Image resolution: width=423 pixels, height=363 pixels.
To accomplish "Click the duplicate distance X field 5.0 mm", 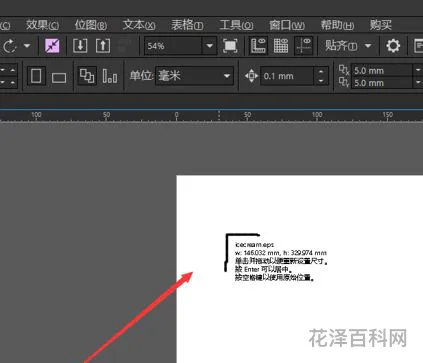I will 382,70.
